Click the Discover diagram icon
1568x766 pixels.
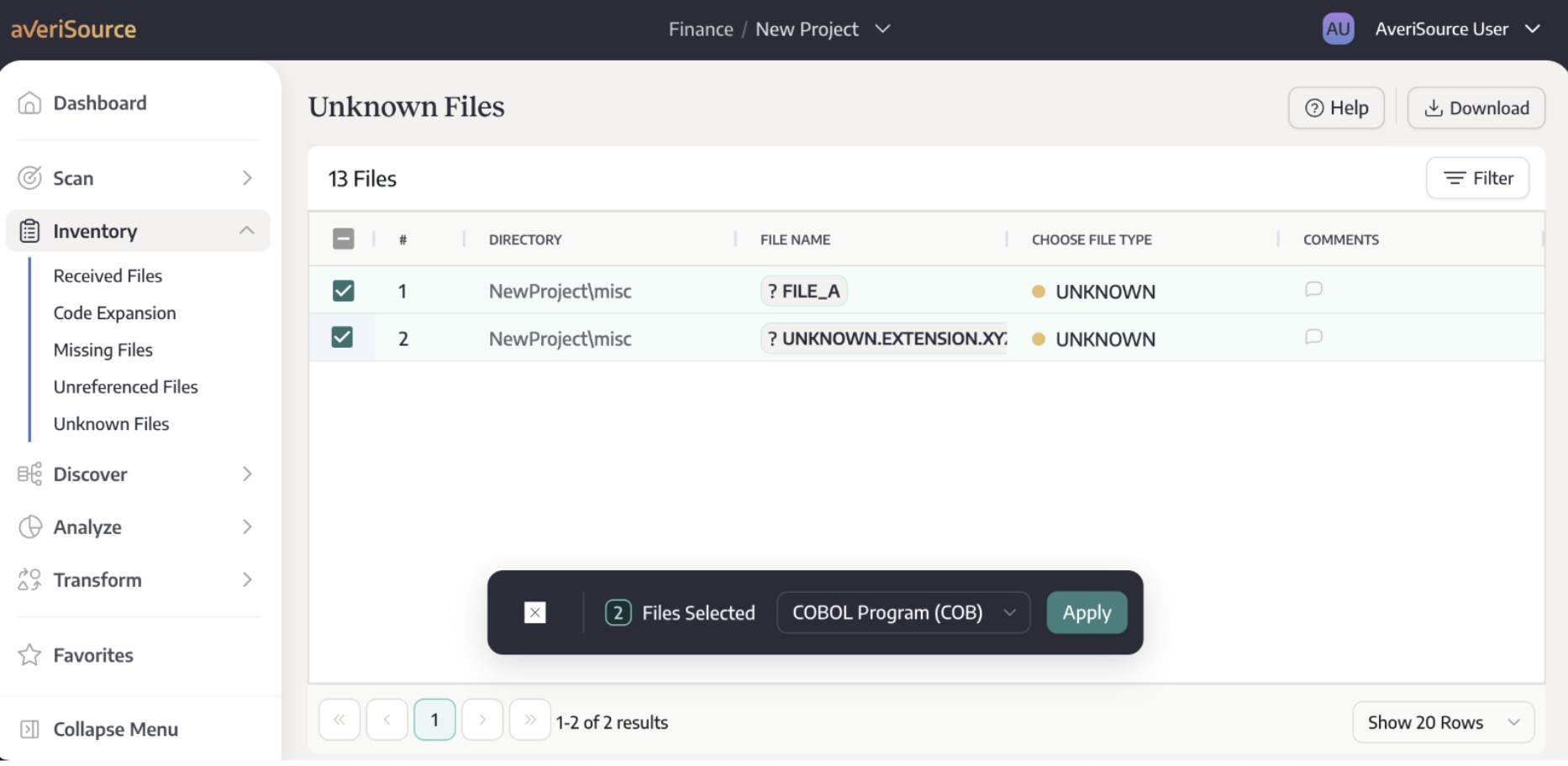[29, 474]
